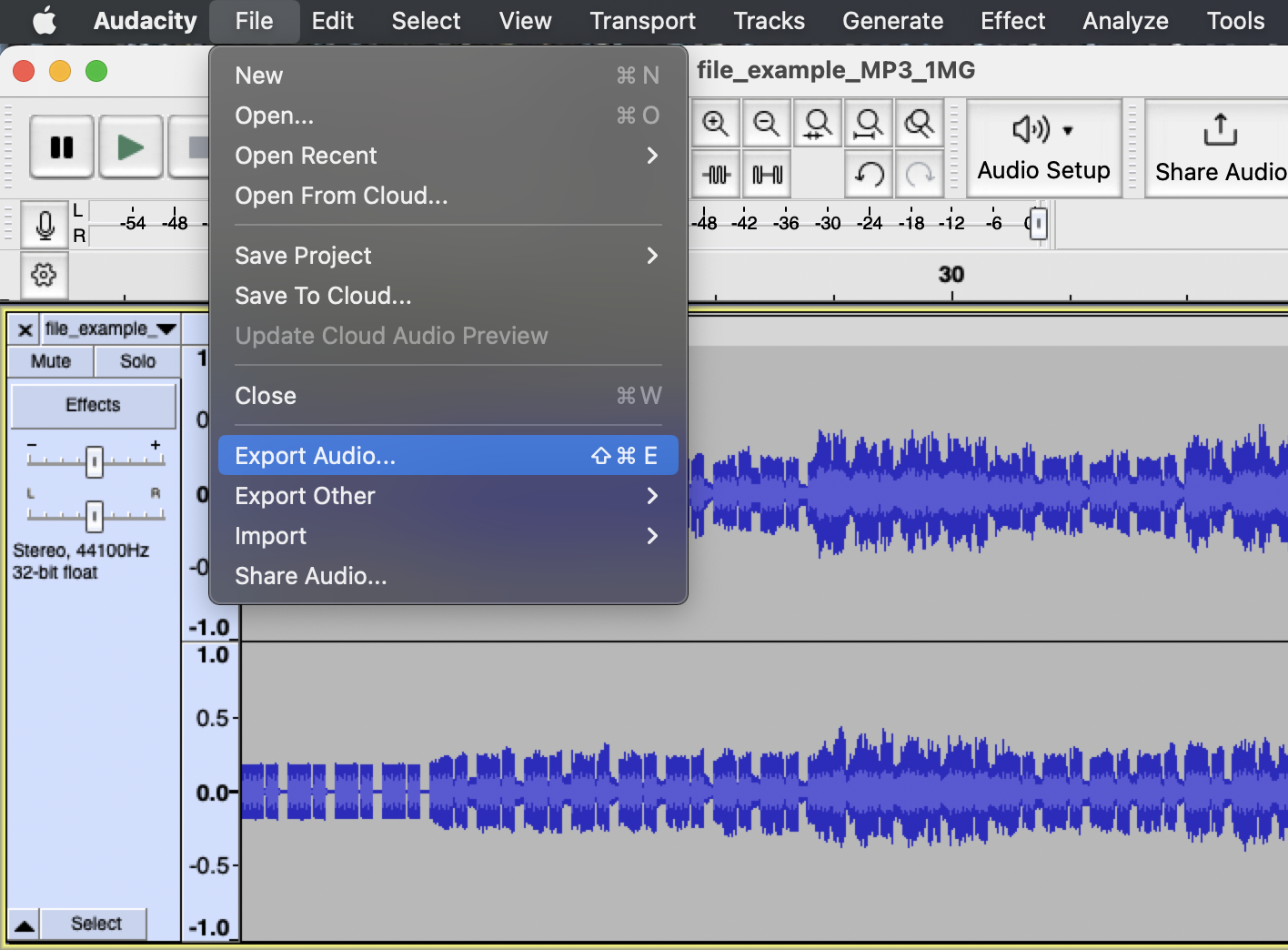
Task: Click the record meter microphone icon
Action: (x=45, y=225)
